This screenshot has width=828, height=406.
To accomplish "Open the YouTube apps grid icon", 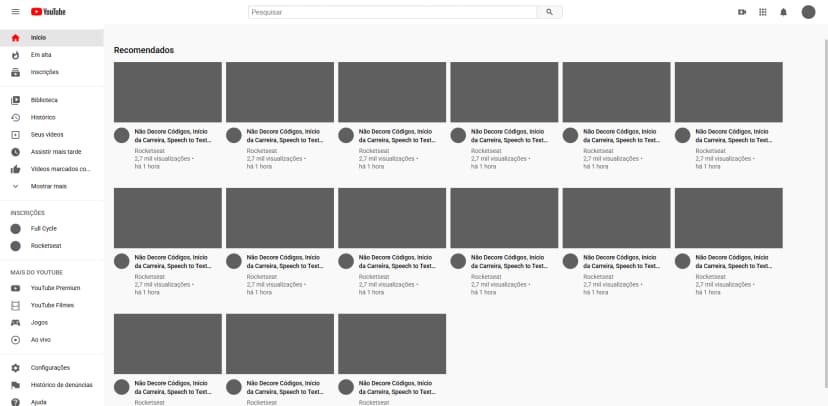I will click(x=763, y=12).
